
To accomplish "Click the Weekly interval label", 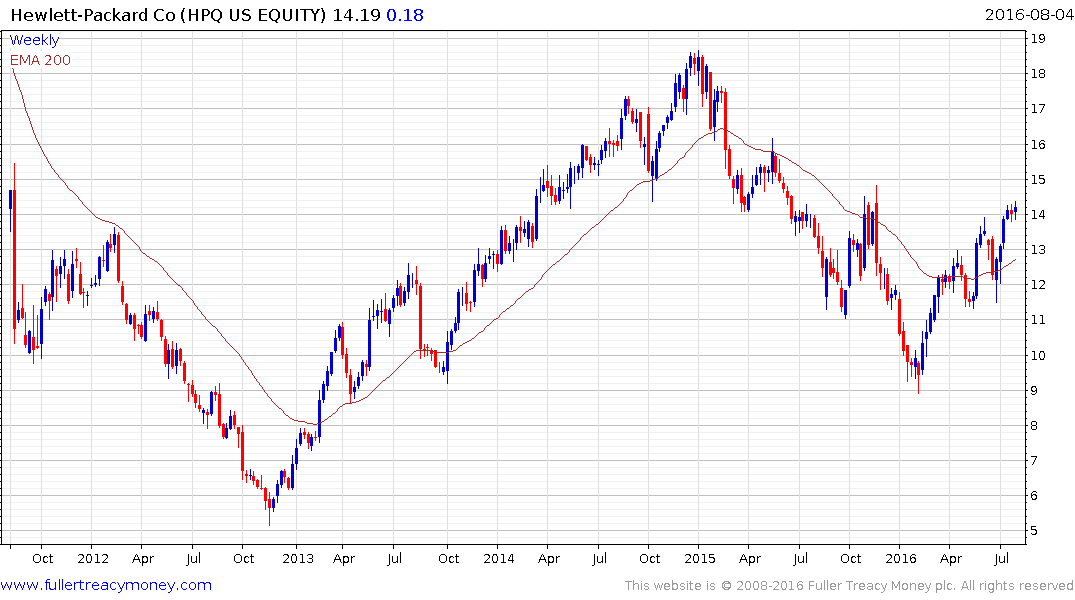I will (x=34, y=40).
